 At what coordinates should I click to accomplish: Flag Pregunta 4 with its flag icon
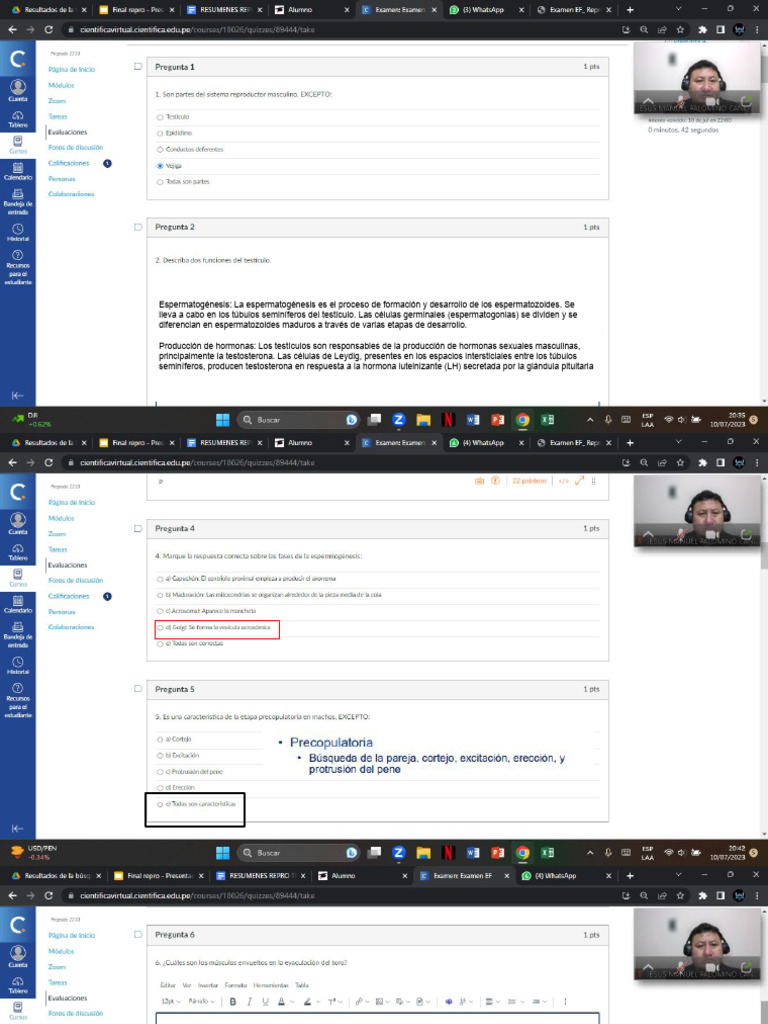click(x=138, y=528)
